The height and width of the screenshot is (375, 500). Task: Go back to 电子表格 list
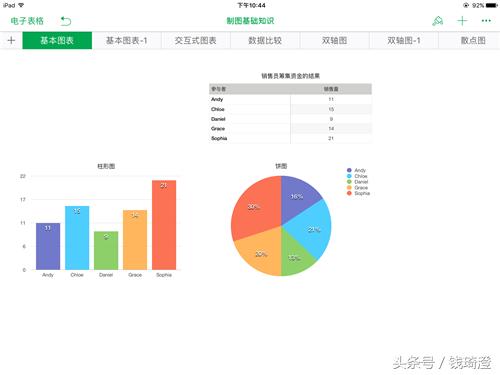(x=27, y=21)
